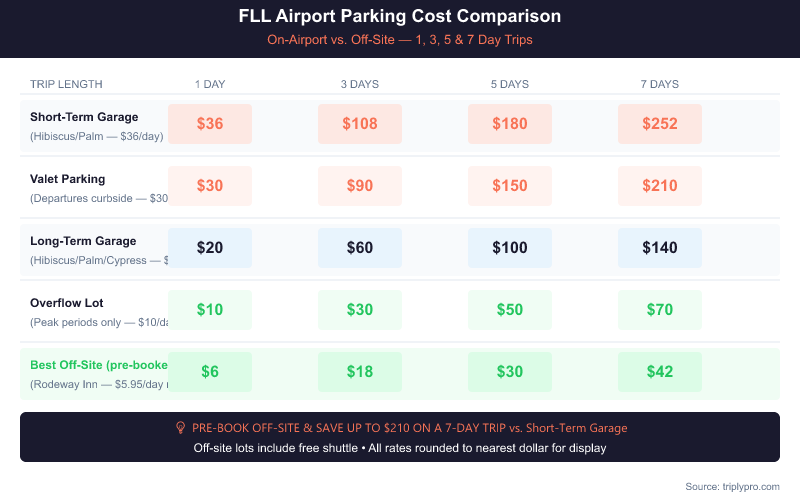Click the $100 Long-Term 5-day price cell

pyautogui.click(x=510, y=248)
